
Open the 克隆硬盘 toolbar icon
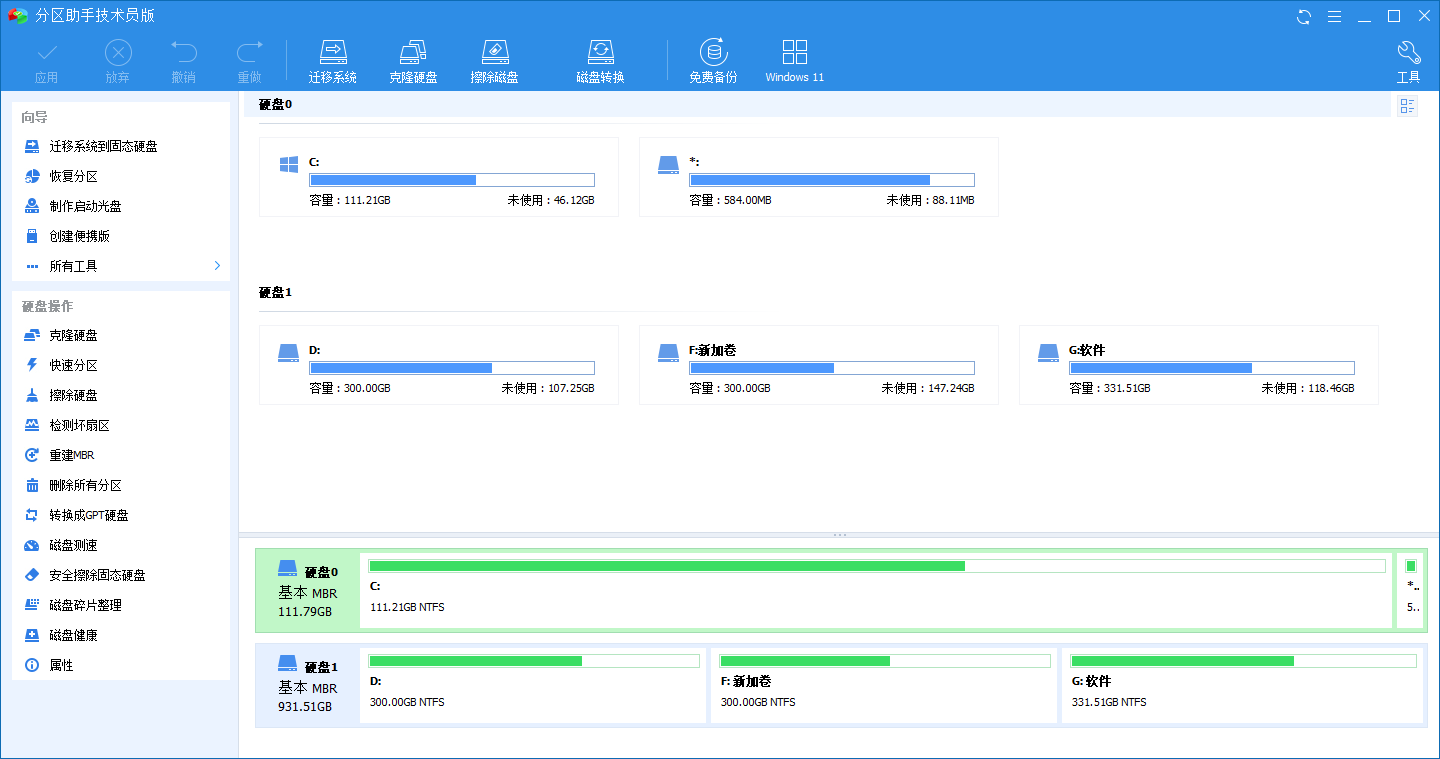[413, 62]
